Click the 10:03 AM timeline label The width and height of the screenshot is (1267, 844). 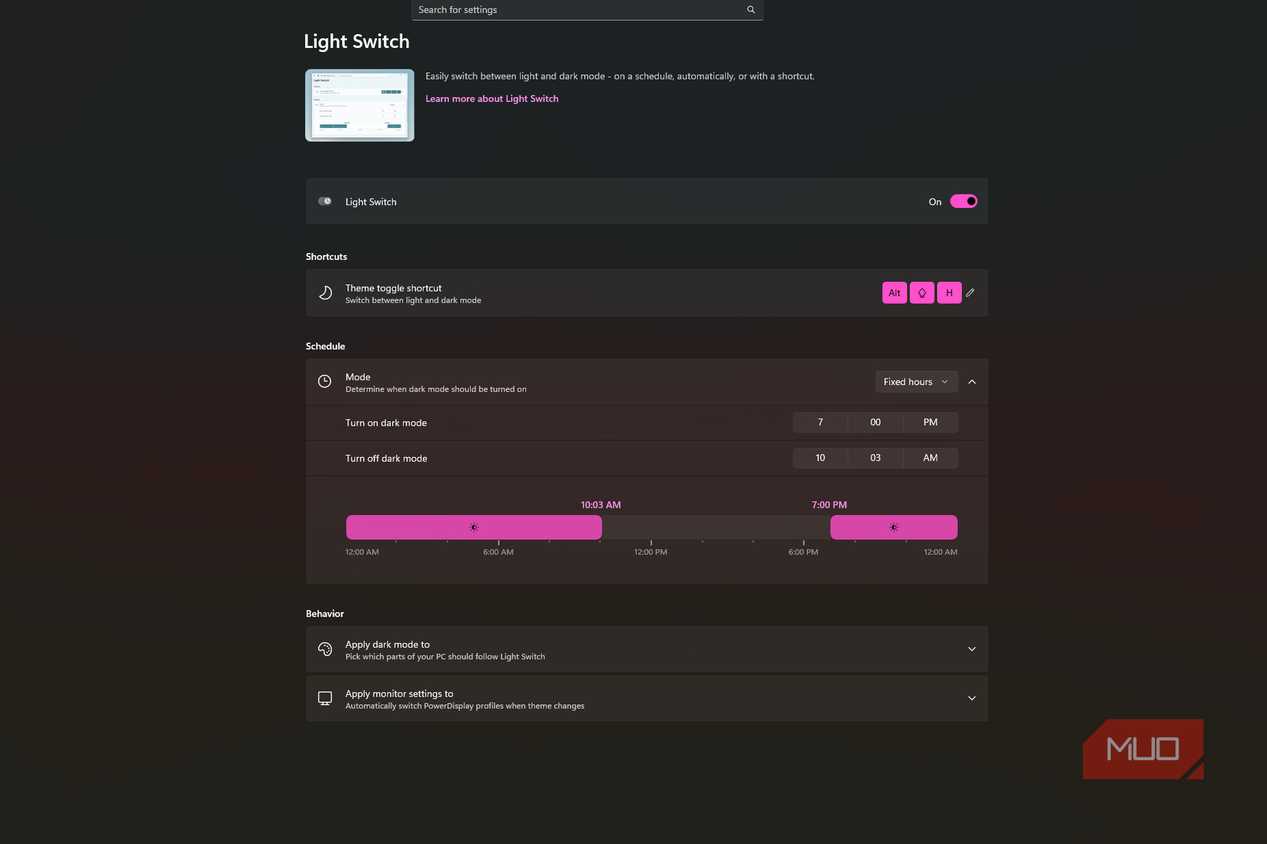coord(601,505)
